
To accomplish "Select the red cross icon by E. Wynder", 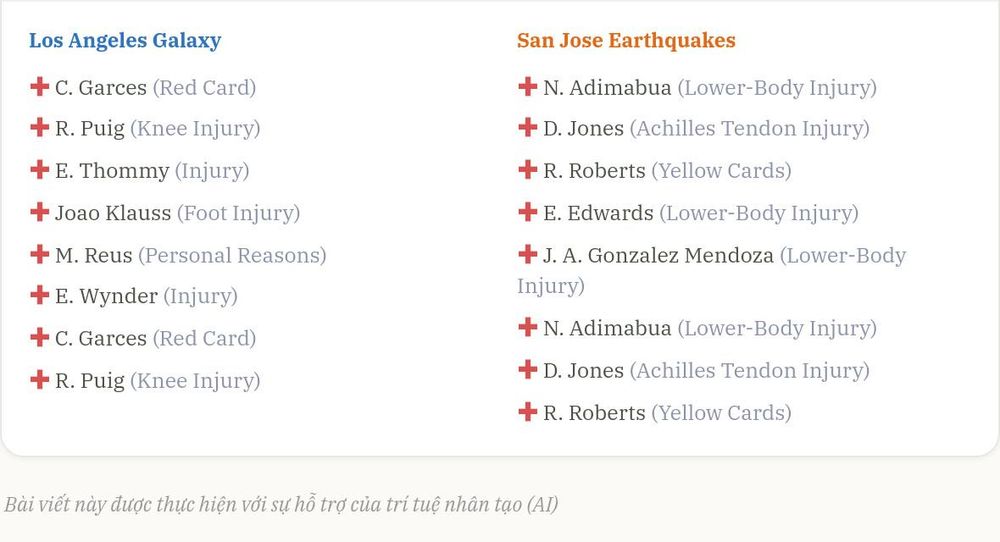I will coord(40,295).
